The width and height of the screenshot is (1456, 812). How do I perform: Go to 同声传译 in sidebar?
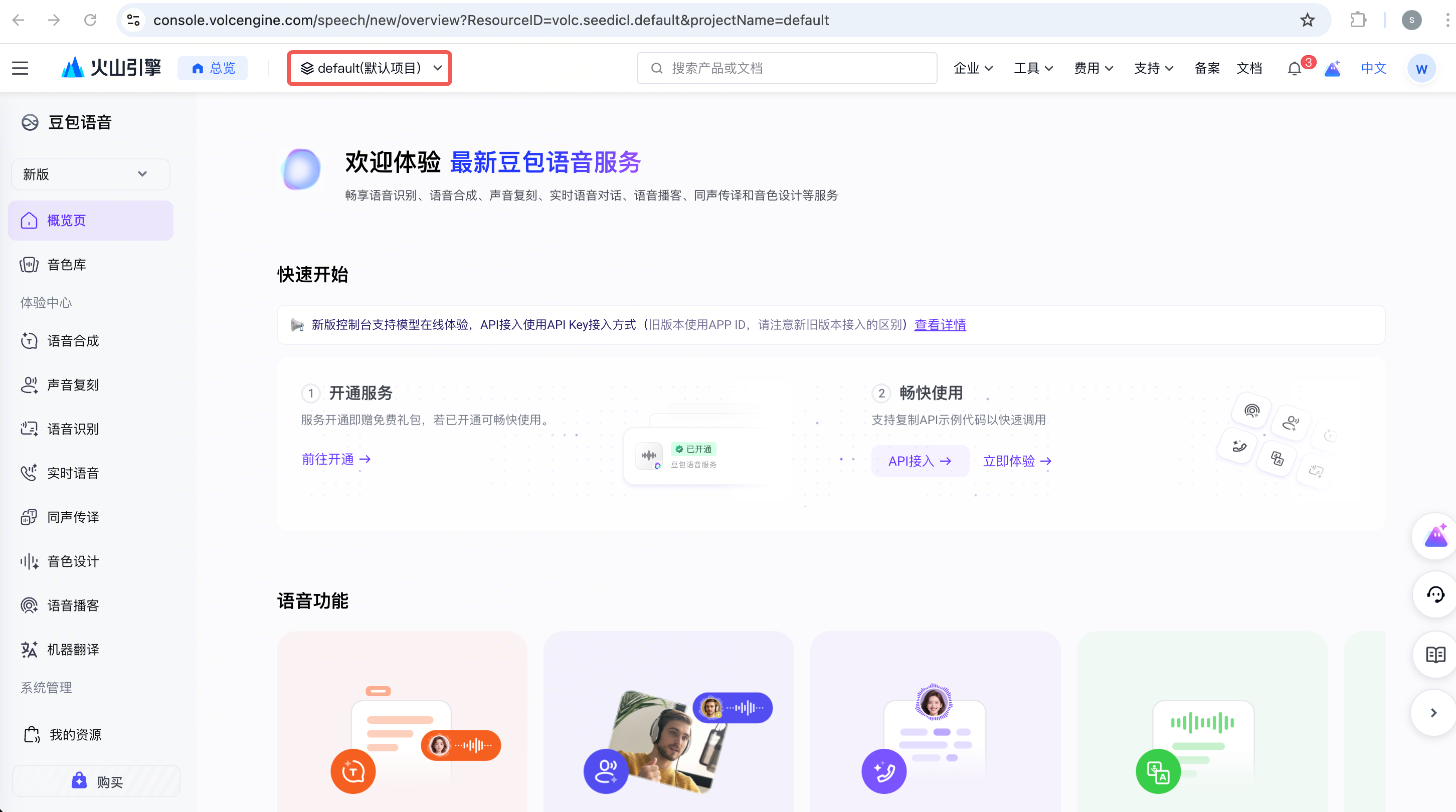click(91, 517)
